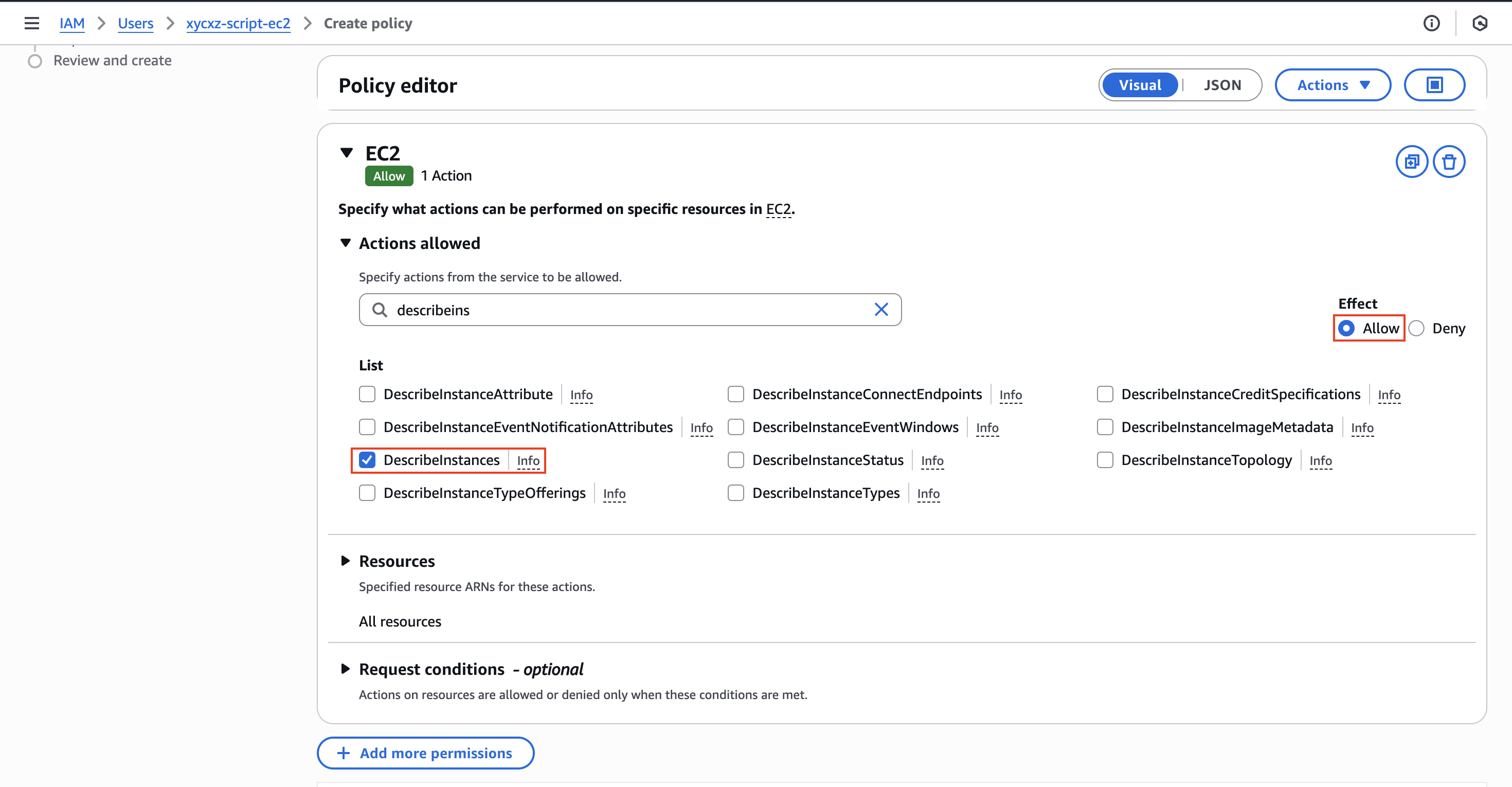1512x787 pixels.
Task: Click the info circle icon in header
Action: pos(1431,24)
